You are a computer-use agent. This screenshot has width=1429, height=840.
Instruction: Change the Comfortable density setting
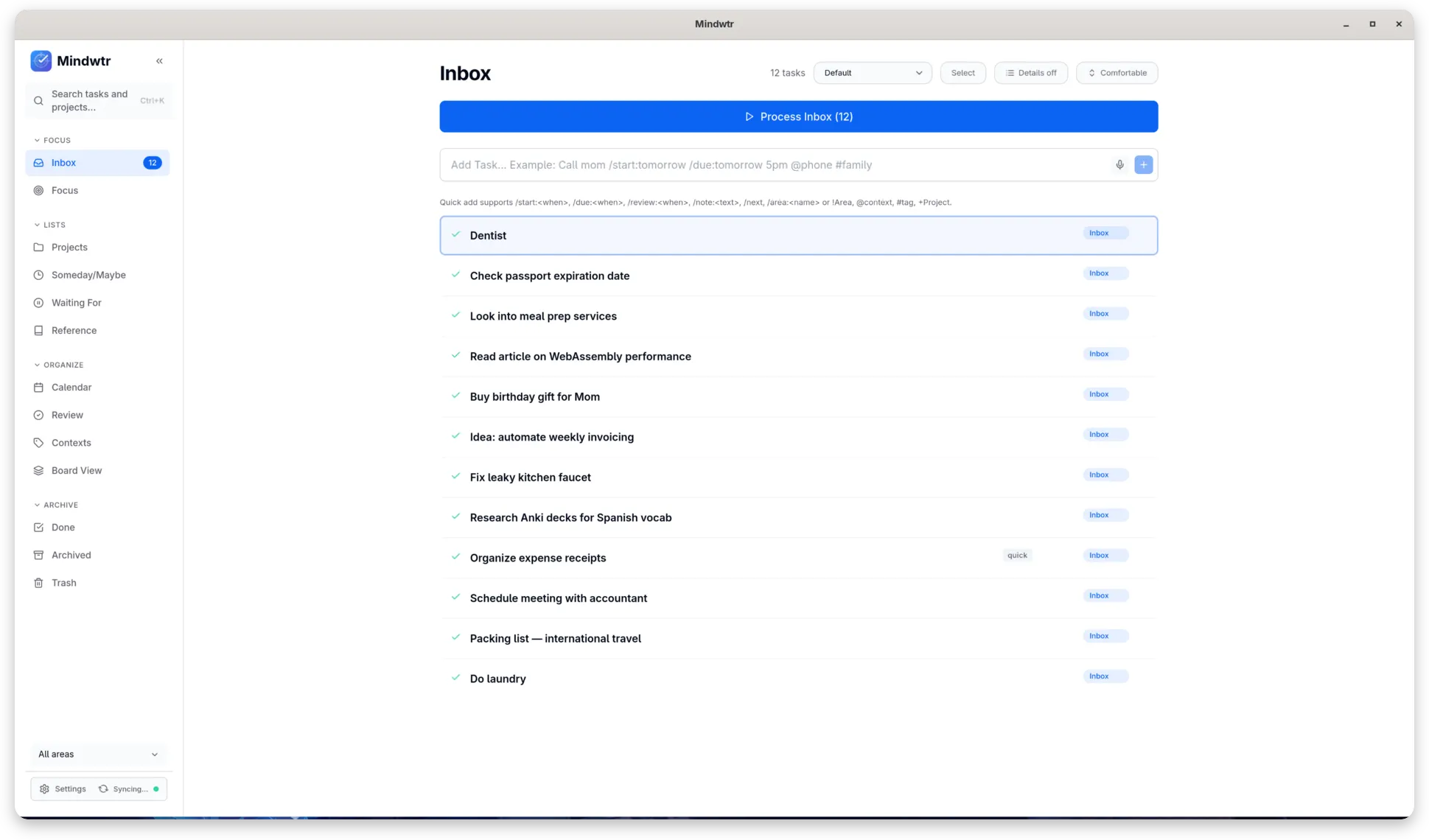point(1117,73)
